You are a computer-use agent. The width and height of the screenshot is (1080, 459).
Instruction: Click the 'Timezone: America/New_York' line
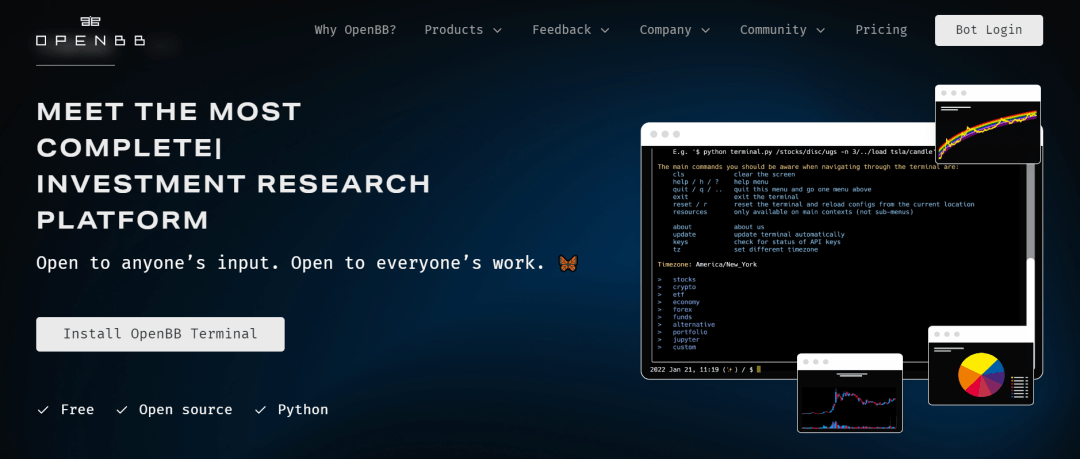(707, 264)
